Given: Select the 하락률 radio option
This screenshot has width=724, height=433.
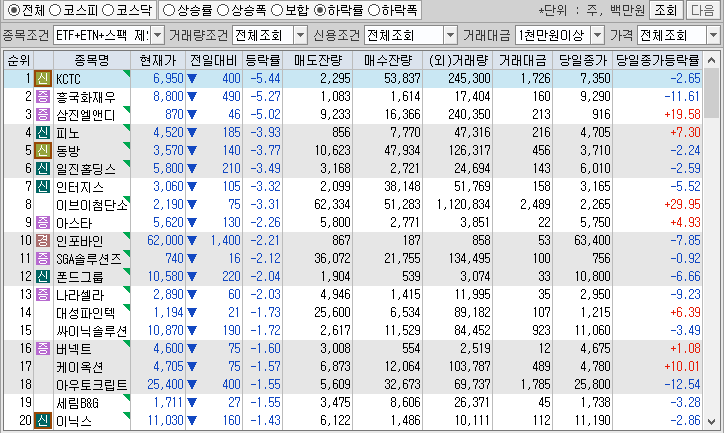Looking at the screenshot, I should (320, 10).
